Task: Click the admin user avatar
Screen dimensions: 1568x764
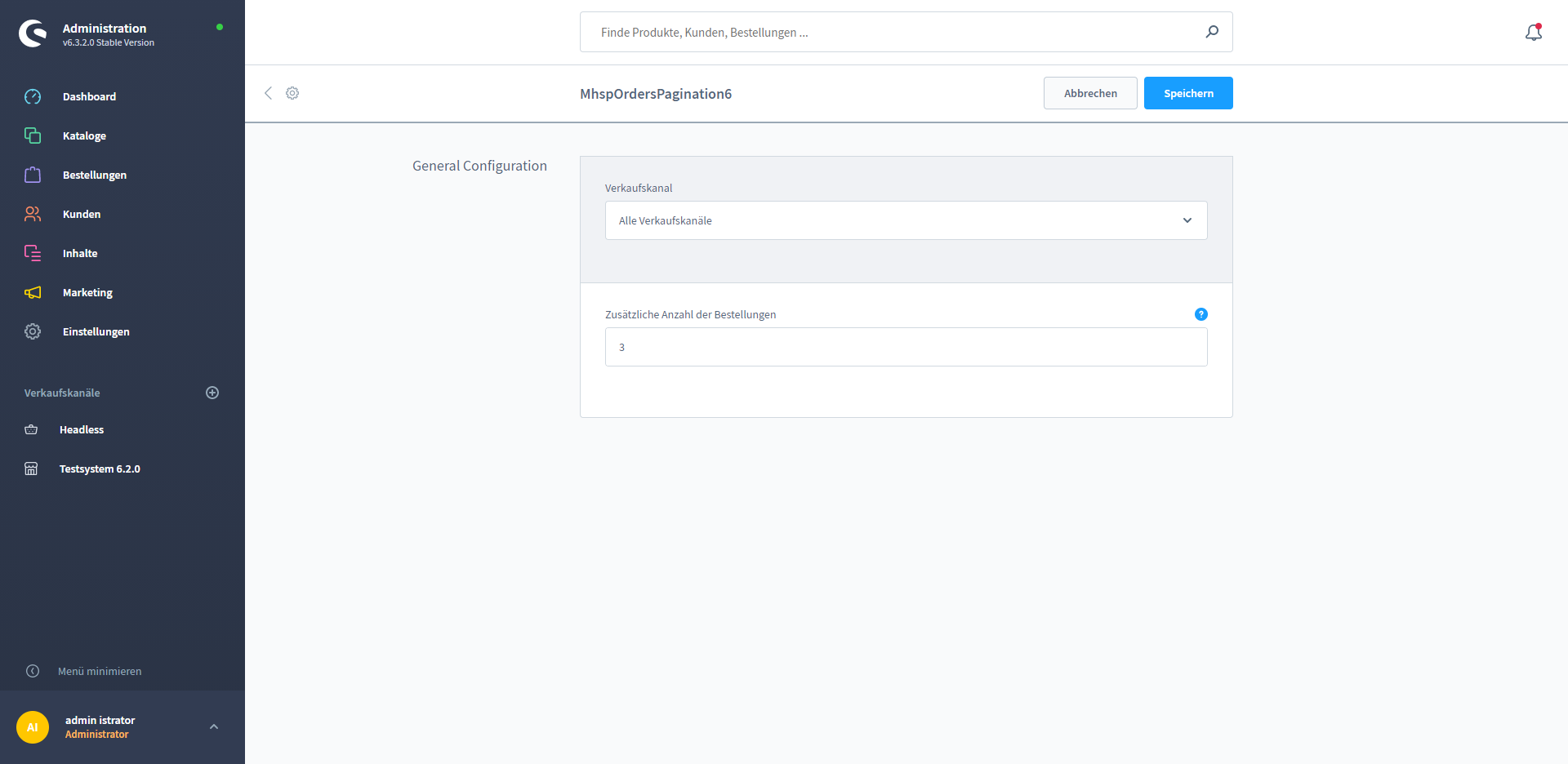Action: [33, 727]
